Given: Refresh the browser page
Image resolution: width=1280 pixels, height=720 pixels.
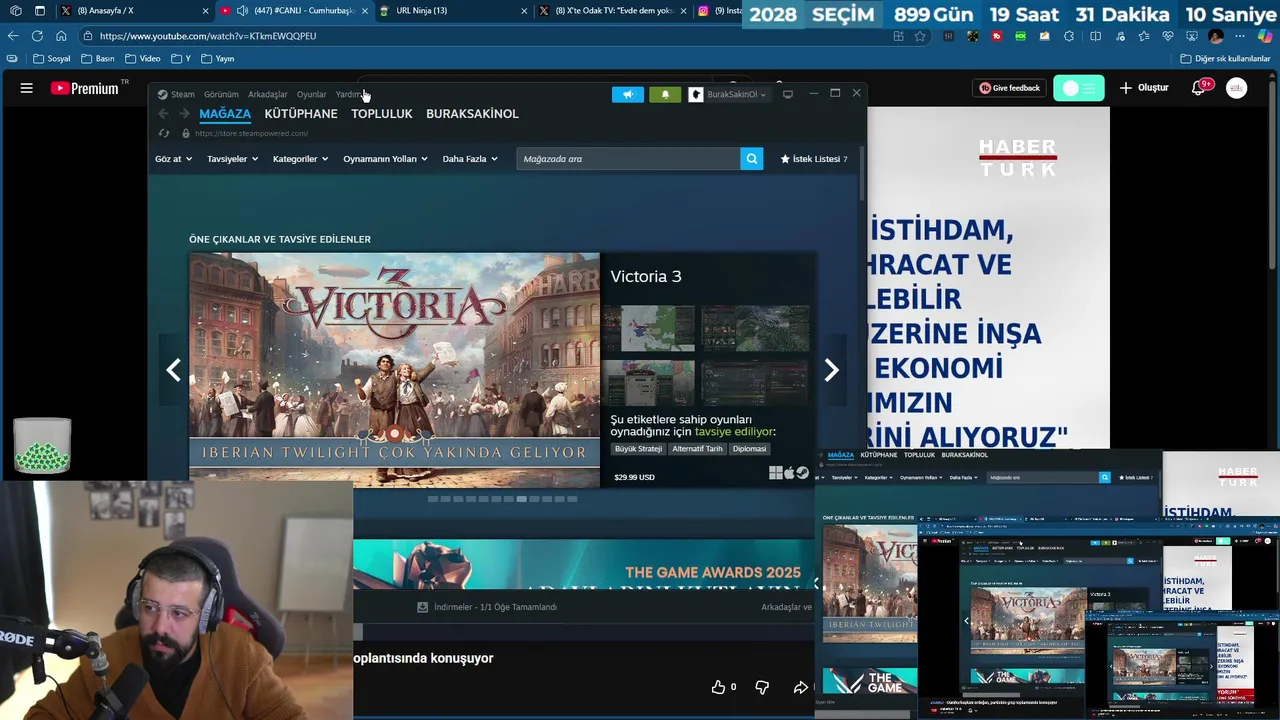Looking at the screenshot, I should click(x=37, y=36).
